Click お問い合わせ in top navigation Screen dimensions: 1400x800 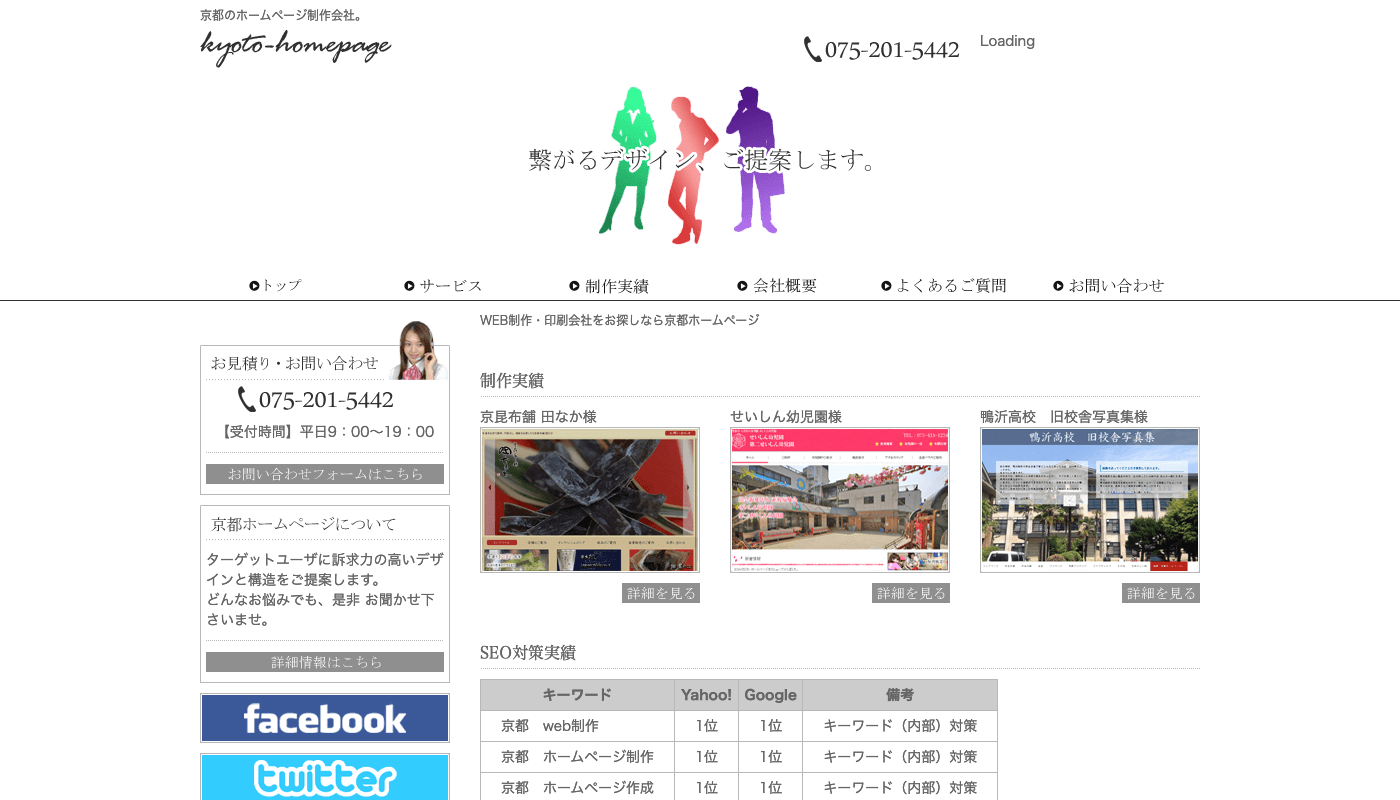pos(1109,286)
